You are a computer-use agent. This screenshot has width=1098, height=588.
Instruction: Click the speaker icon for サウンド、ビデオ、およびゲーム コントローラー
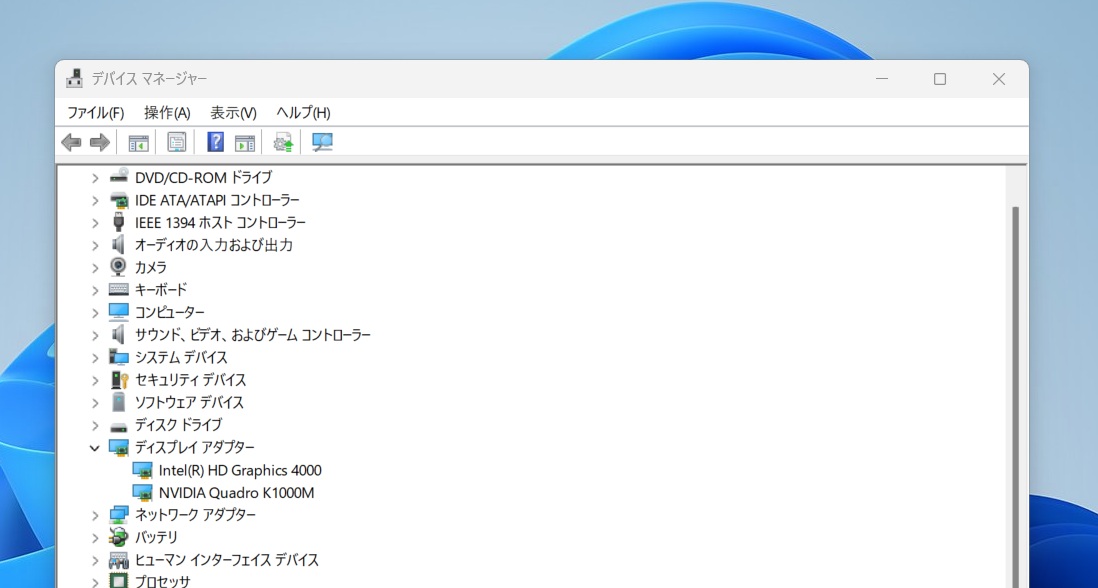[x=119, y=335]
